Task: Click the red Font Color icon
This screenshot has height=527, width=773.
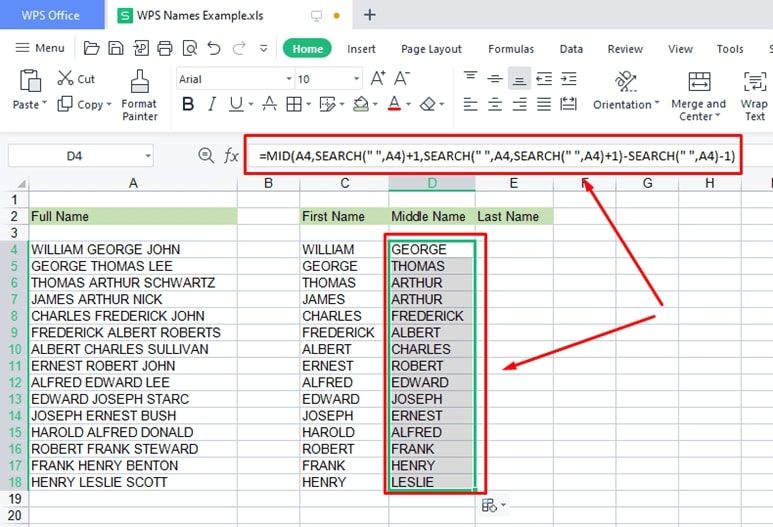Action: [x=394, y=104]
